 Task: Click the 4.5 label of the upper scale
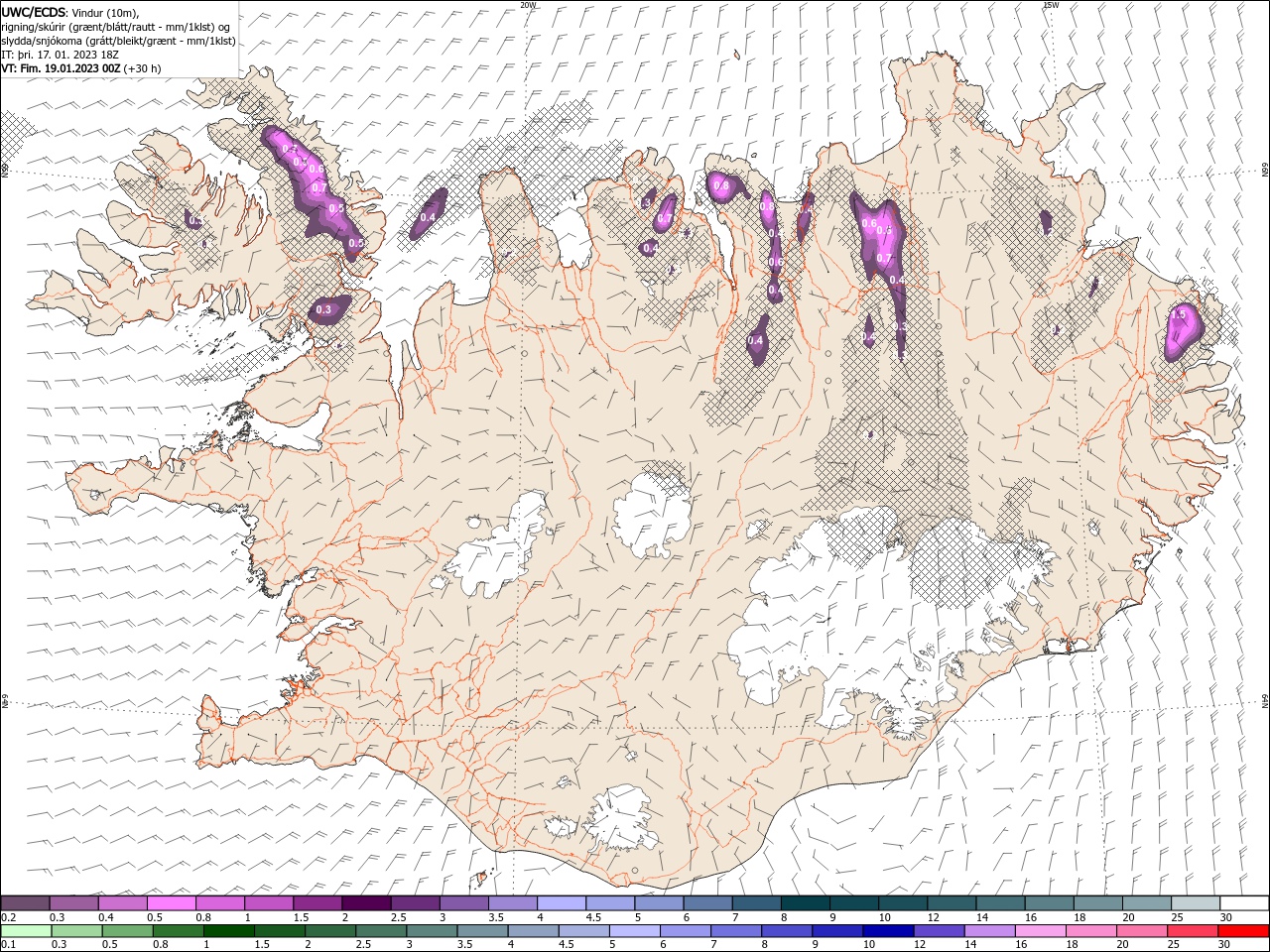(x=593, y=917)
